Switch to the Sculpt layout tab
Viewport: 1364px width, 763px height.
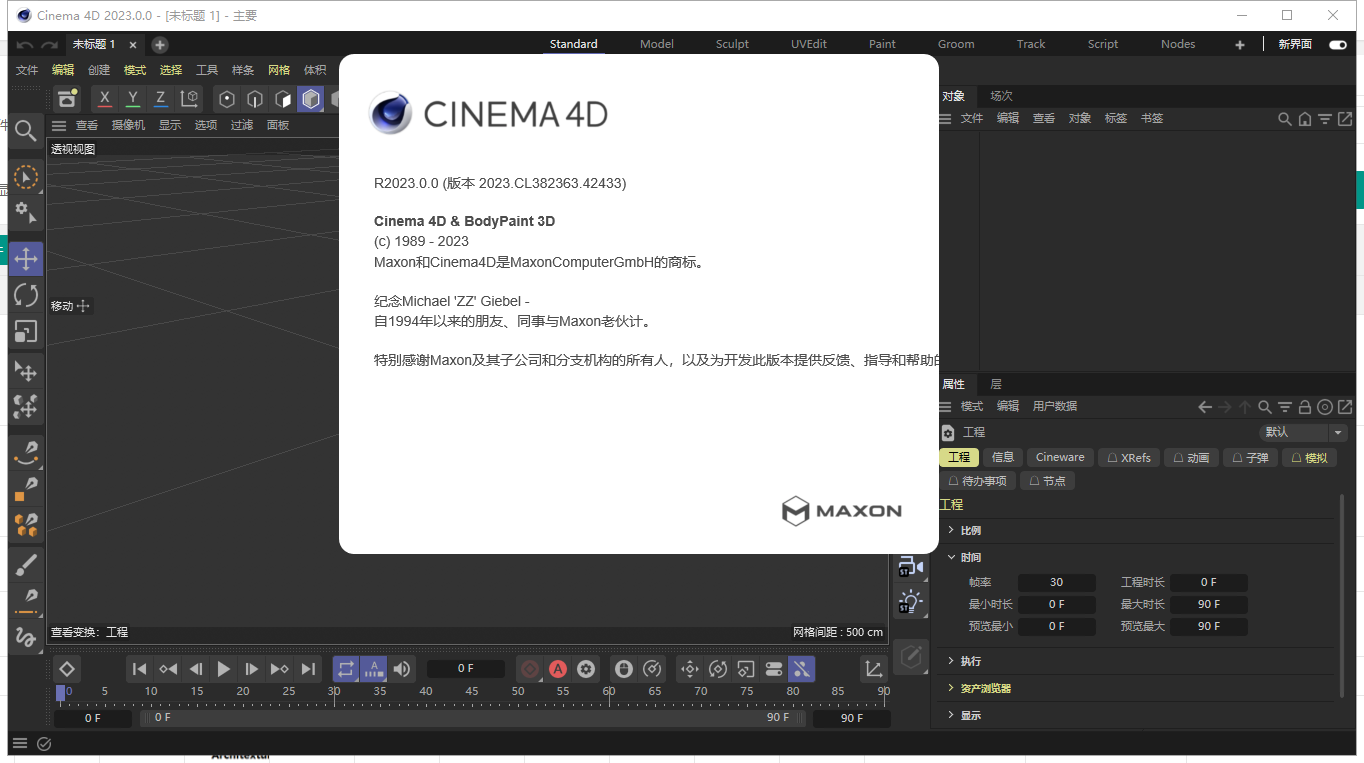[731, 44]
